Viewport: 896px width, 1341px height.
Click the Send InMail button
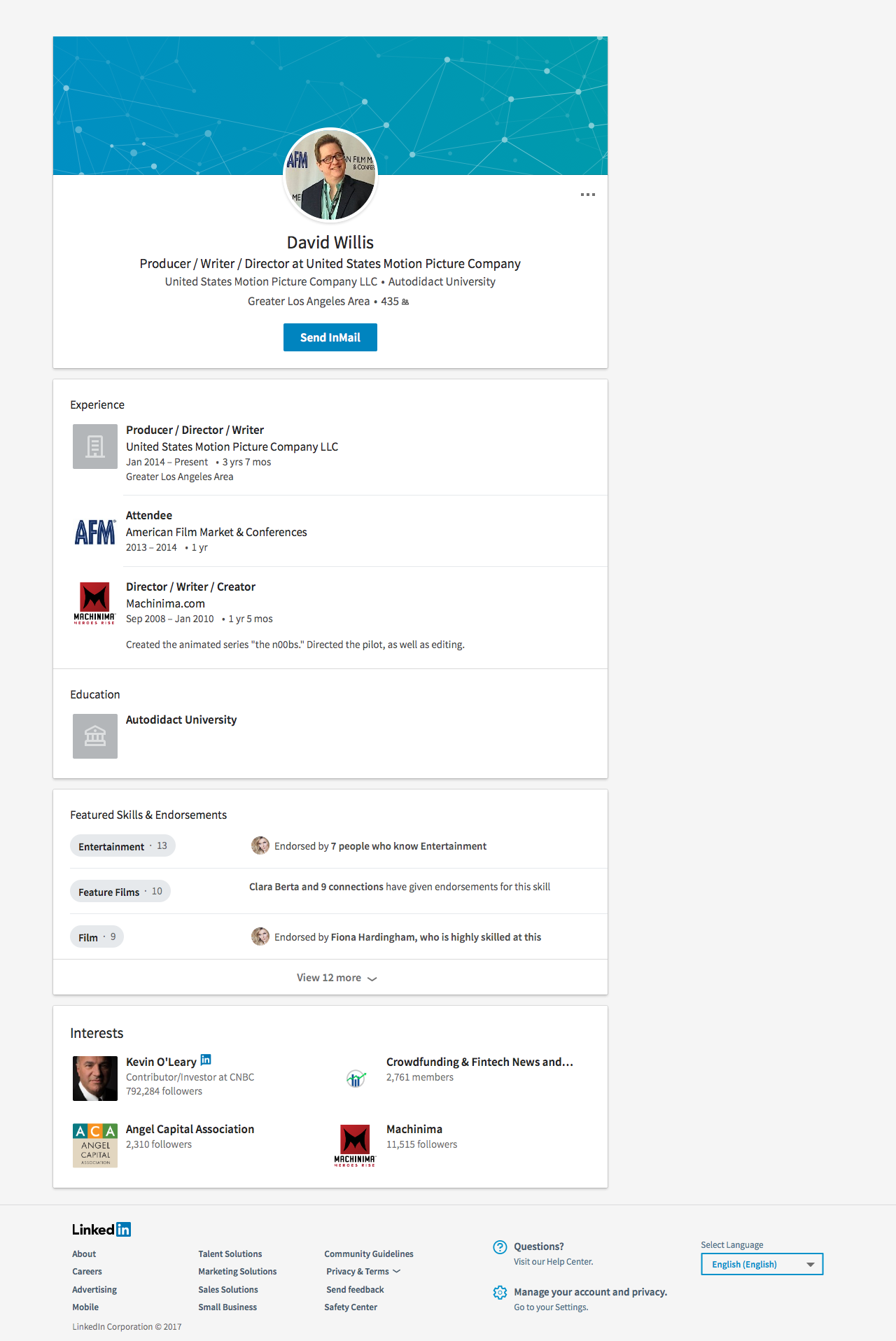[330, 337]
